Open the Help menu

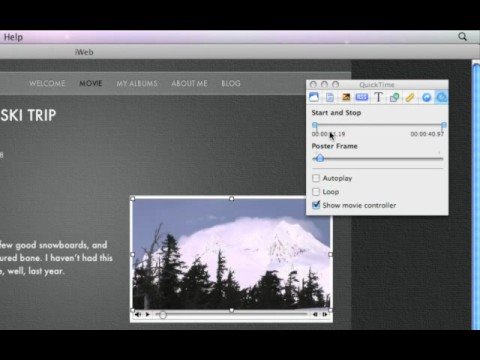(13, 37)
